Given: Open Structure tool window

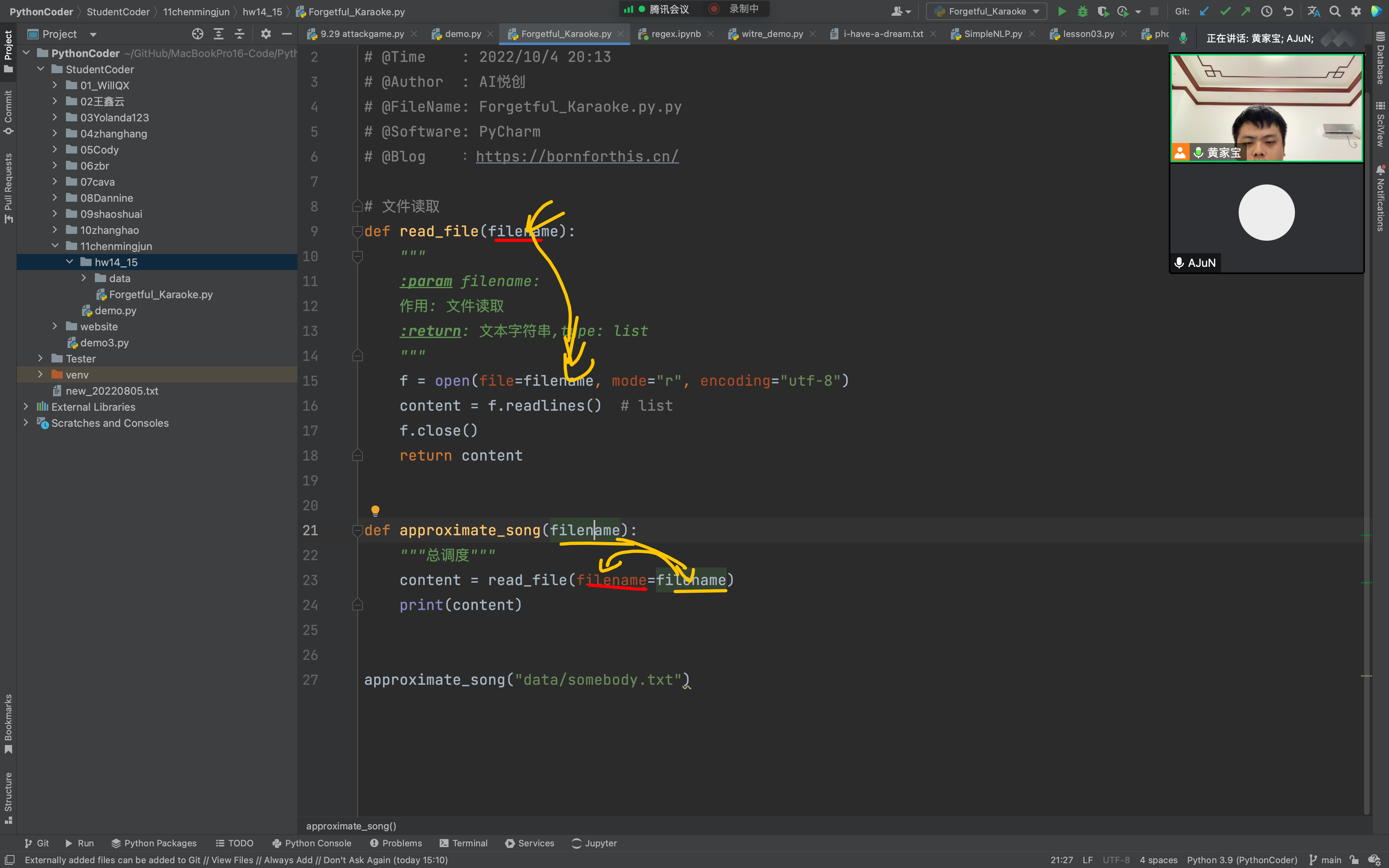Looking at the screenshot, I should tap(8, 798).
